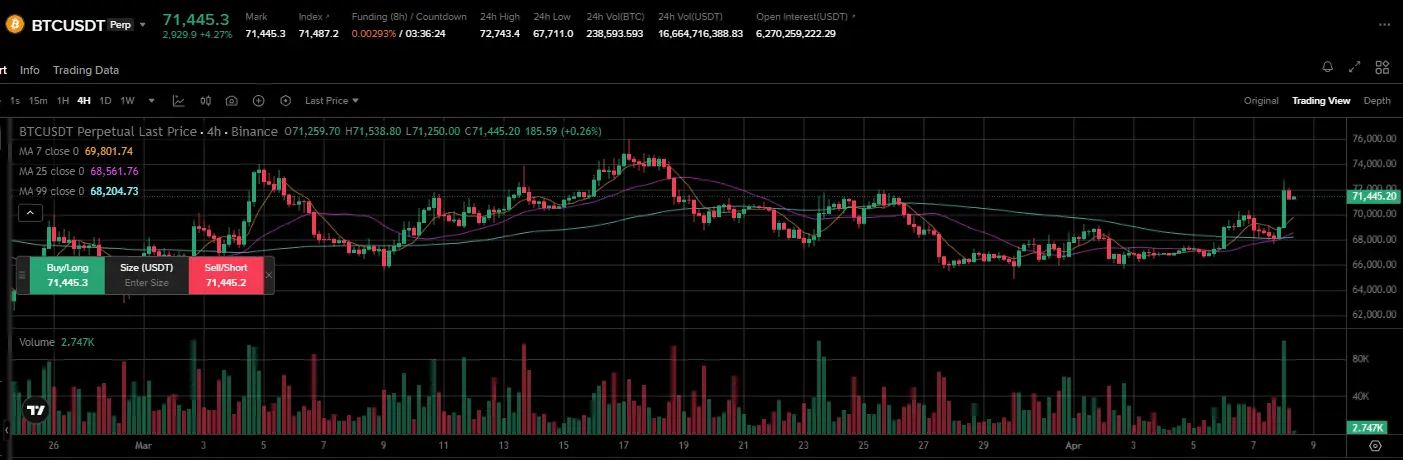Click the TradingView logo badge

(x=35, y=410)
